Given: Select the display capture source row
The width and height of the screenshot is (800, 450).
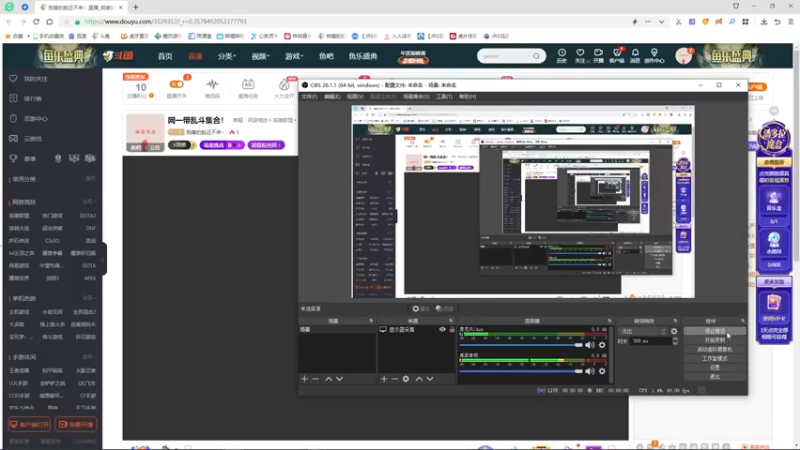Looking at the screenshot, I should coord(416,330).
